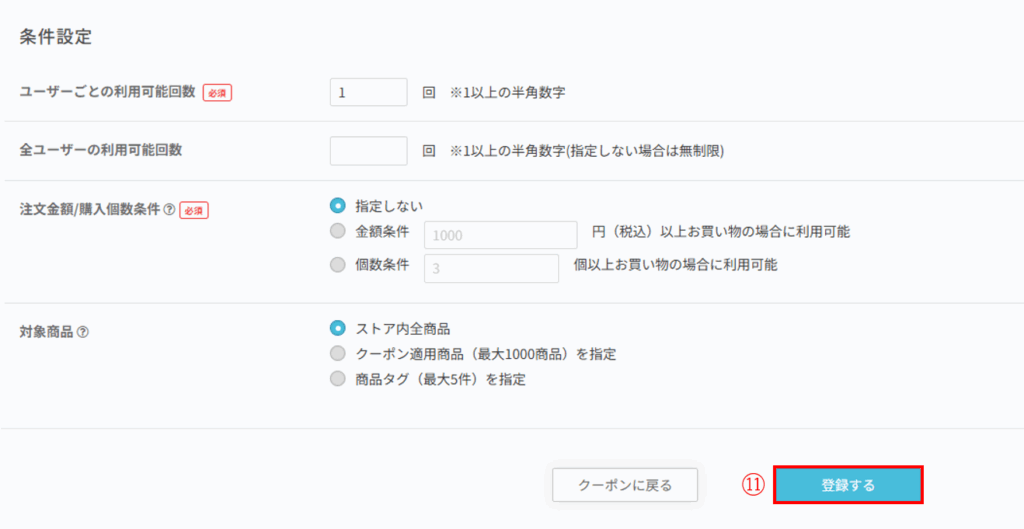Click the 金額条件 amount field showing 1000

click(501, 235)
